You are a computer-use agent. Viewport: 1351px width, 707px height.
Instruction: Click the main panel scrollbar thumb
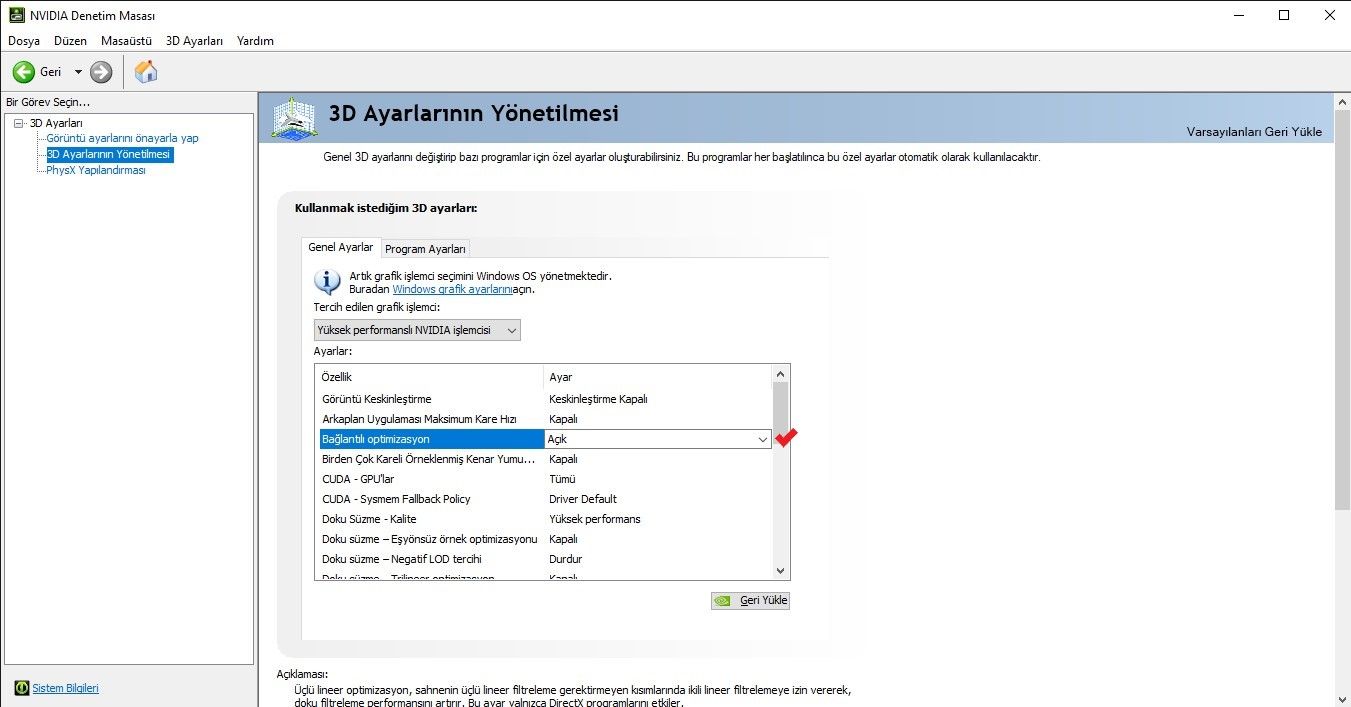tap(1342, 311)
